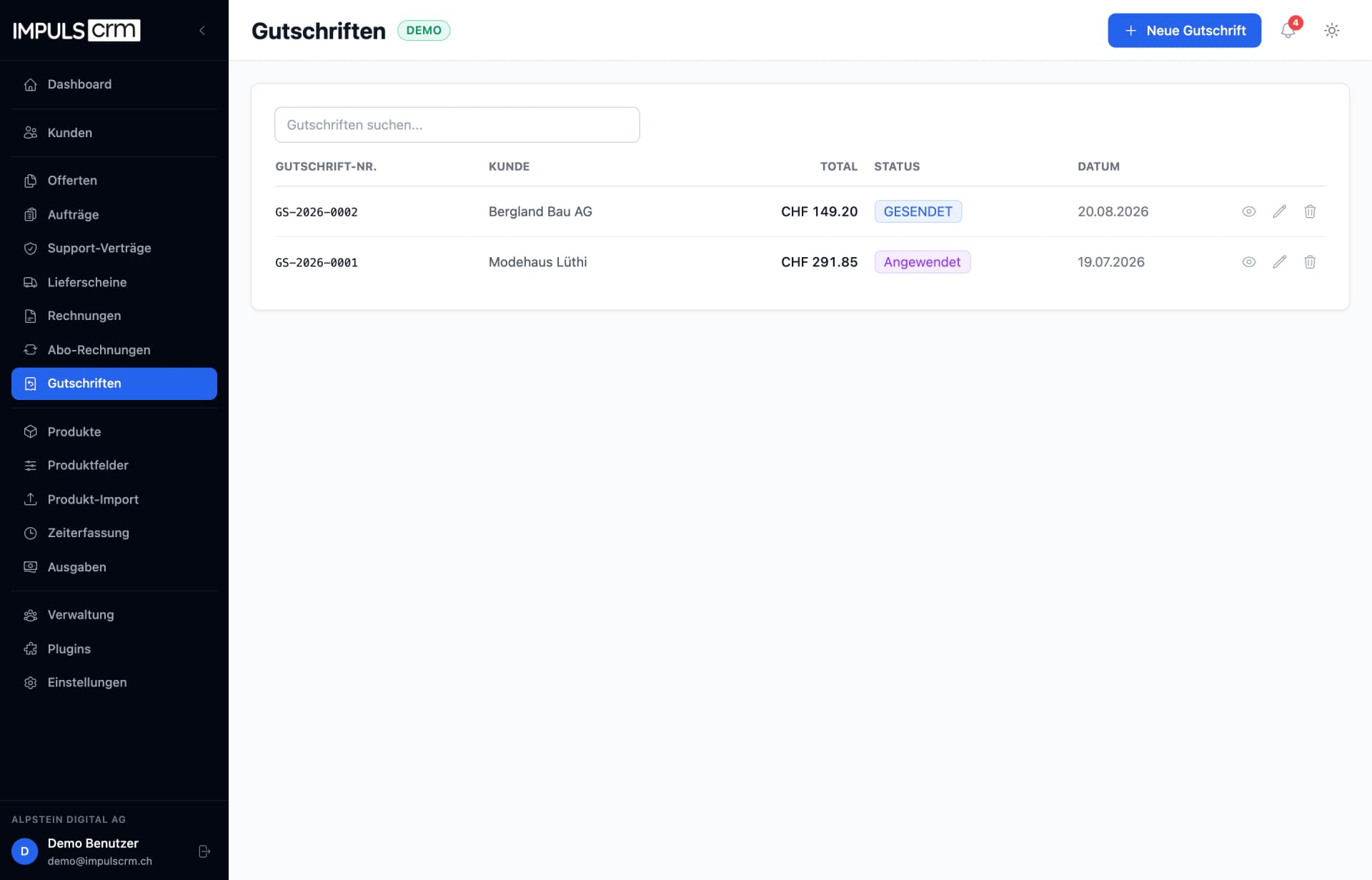
Task: Click the GESENDET status badge
Action: click(918, 211)
